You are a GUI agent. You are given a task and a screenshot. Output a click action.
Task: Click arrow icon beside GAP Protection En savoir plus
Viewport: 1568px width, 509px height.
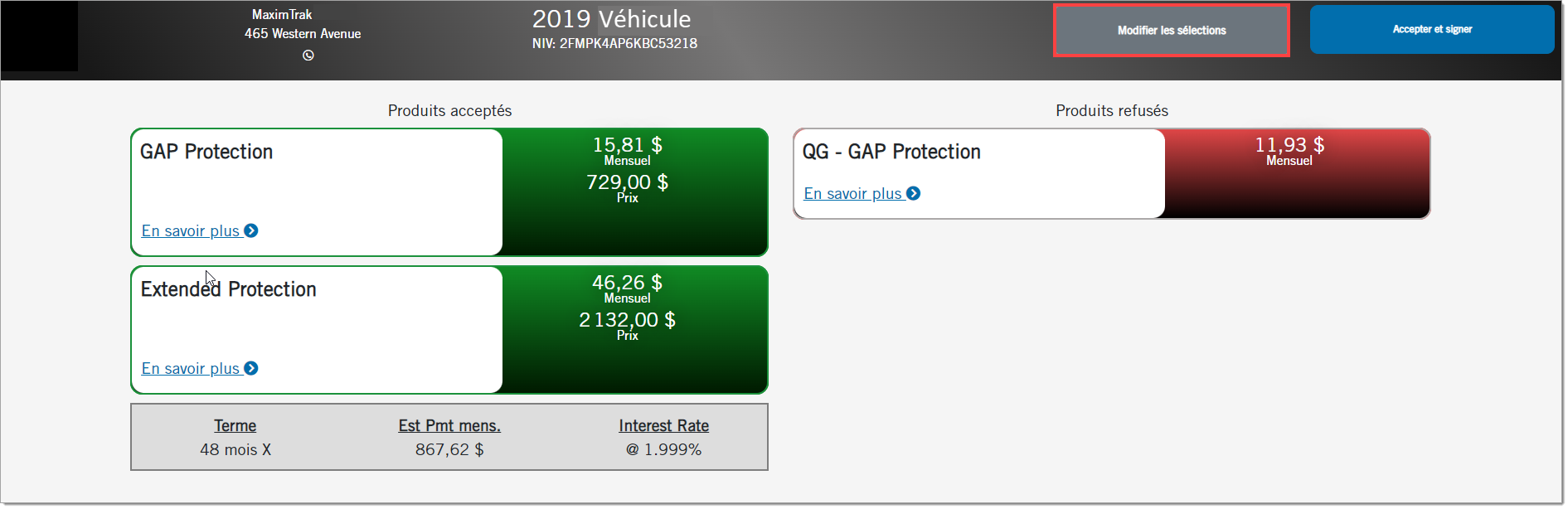[x=251, y=230]
